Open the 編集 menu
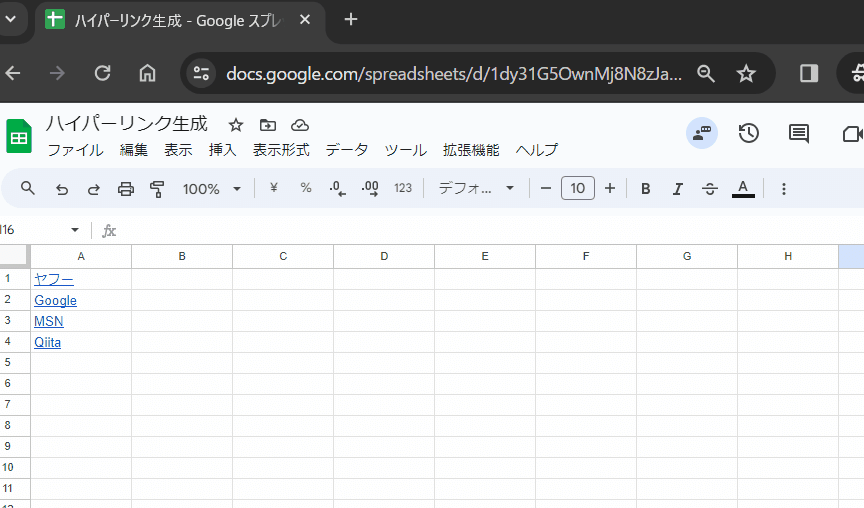This screenshot has width=864, height=508. click(134, 150)
